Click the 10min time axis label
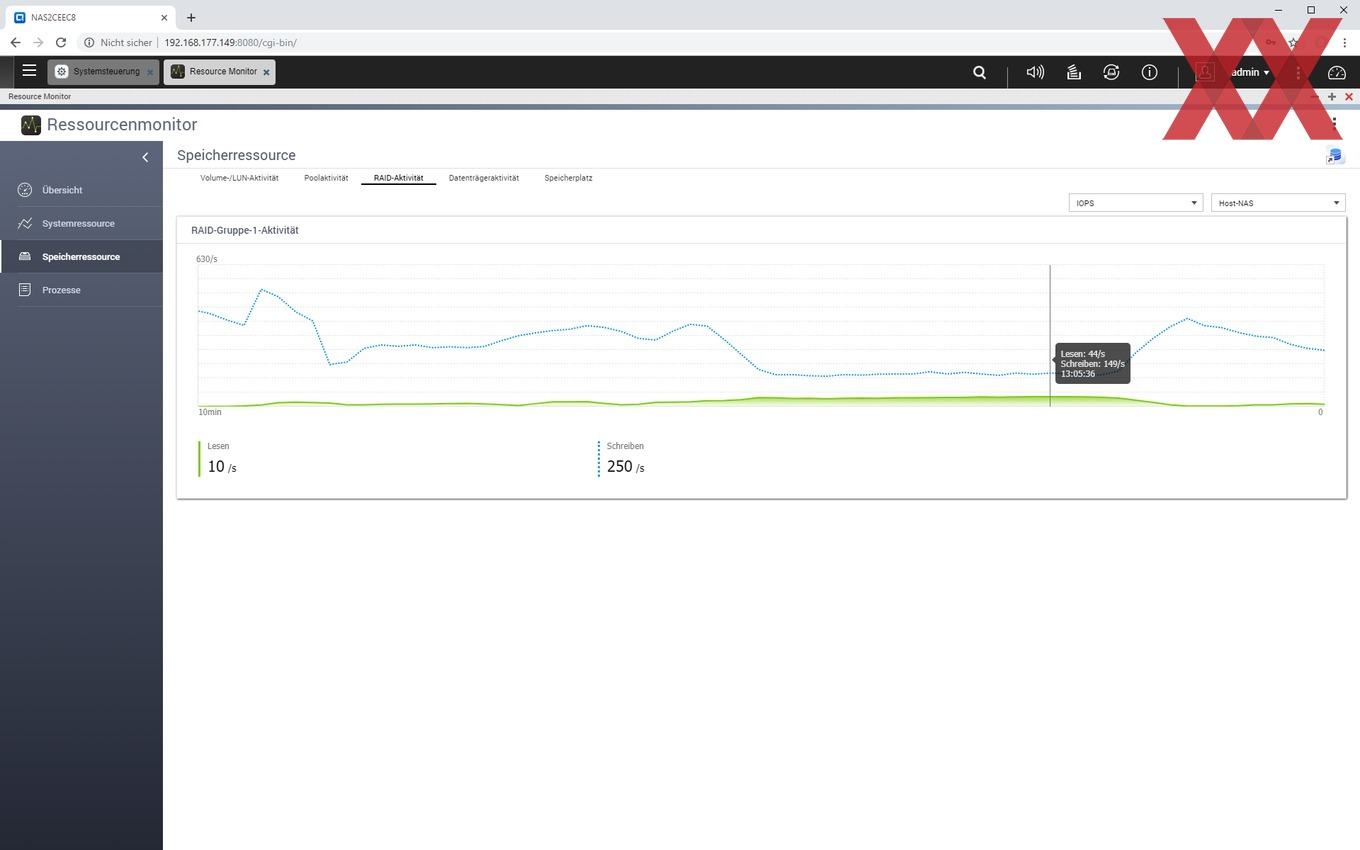This screenshot has height=850, width=1360. tap(210, 412)
